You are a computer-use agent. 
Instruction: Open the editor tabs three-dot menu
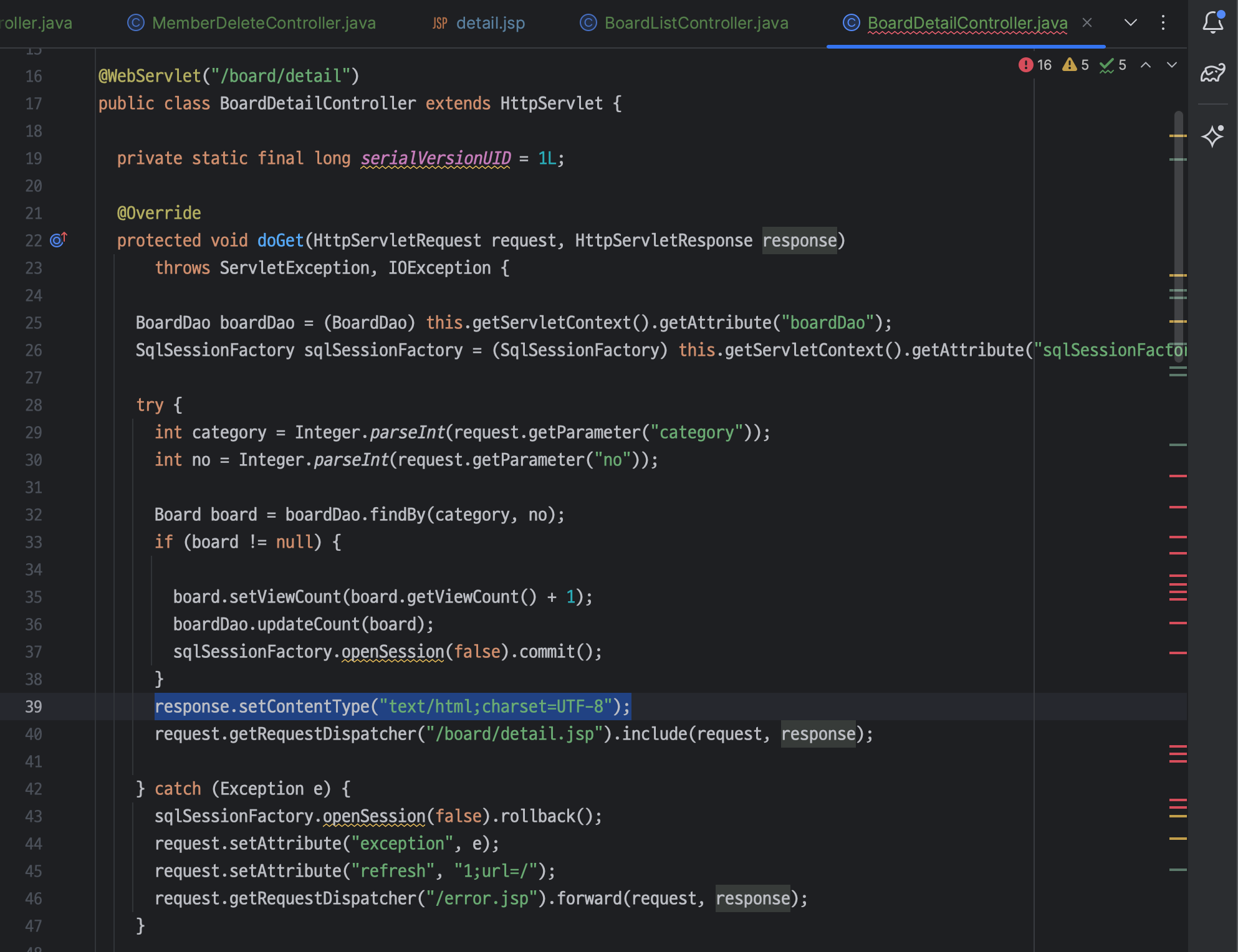pos(1163,22)
